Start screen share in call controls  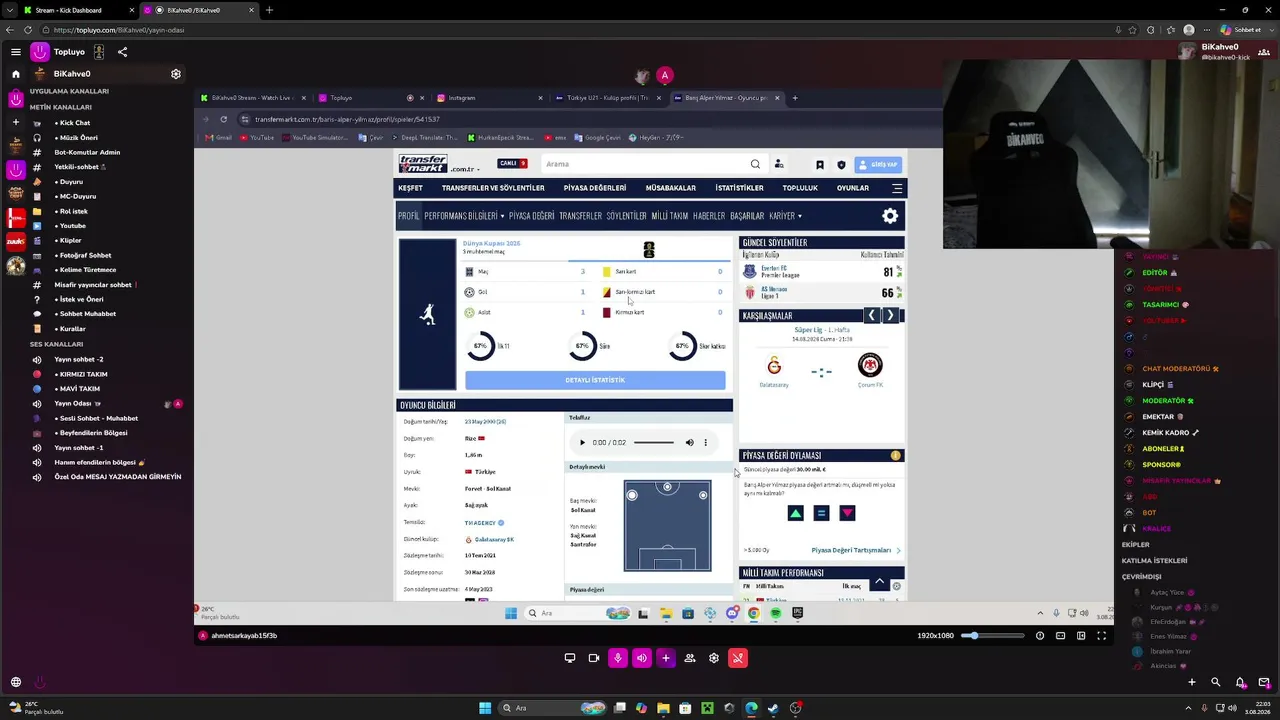pyautogui.click(x=570, y=658)
